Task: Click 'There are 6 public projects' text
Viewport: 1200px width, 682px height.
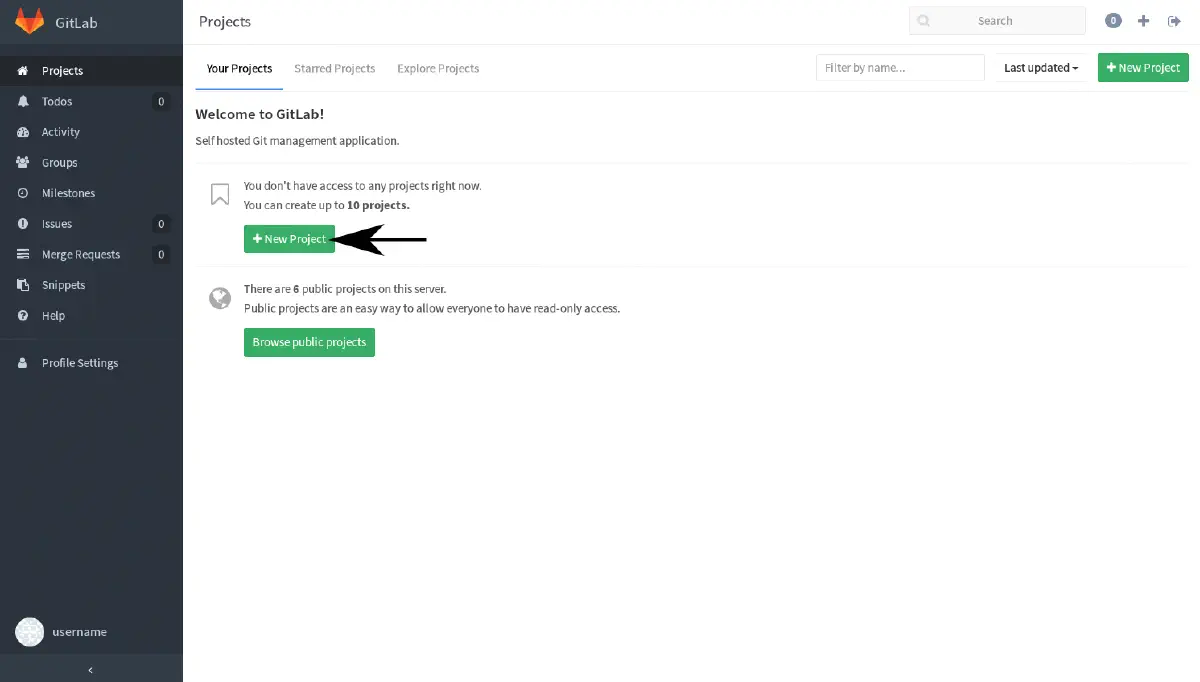Action: click(345, 289)
